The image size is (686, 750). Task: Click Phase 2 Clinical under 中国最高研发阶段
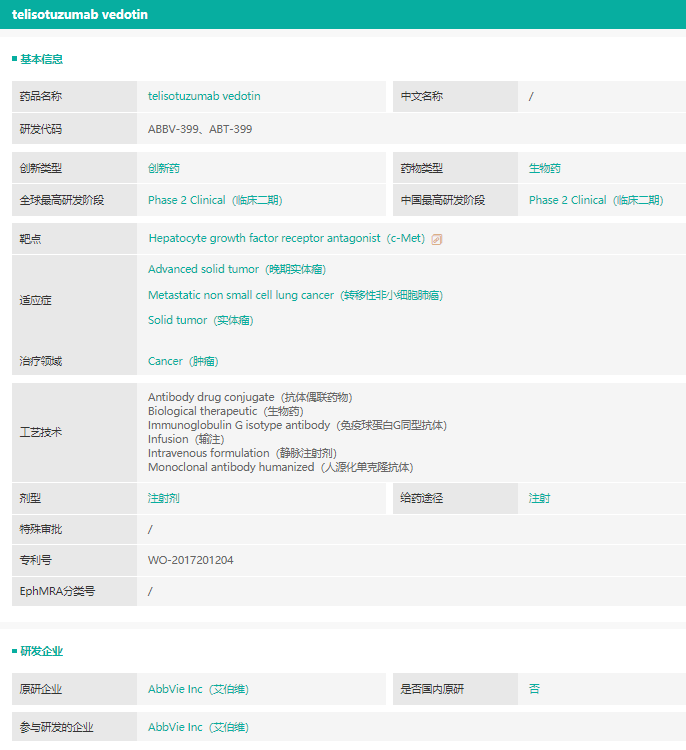pos(595,200)
